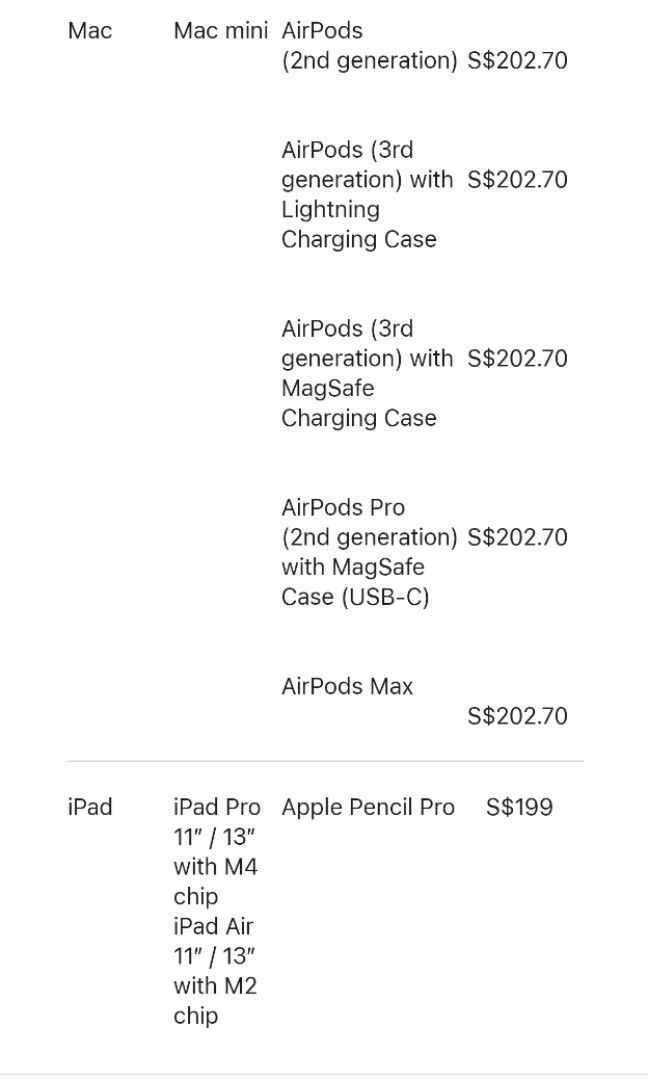Click divider line between Mac and iPad sections

coord(325,762)
